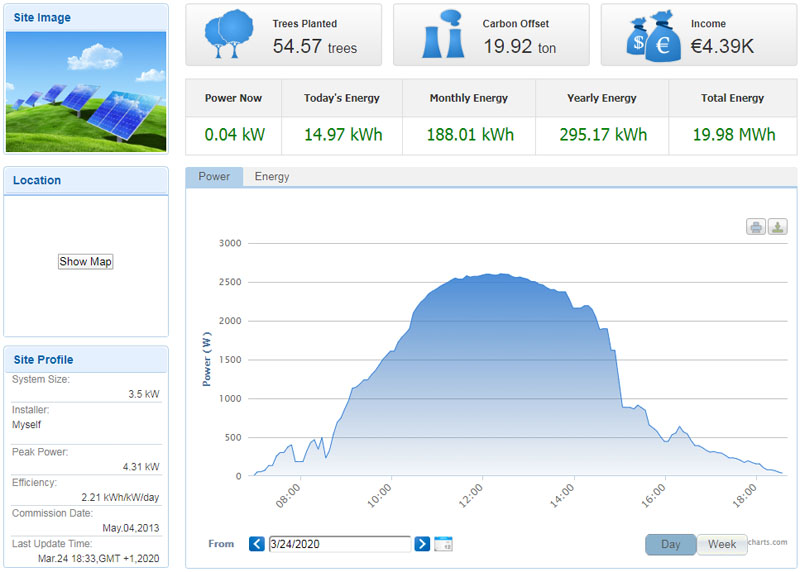Go to previous day with left arrow
Viewport: 800px width, 572px height.
point(257,544)
